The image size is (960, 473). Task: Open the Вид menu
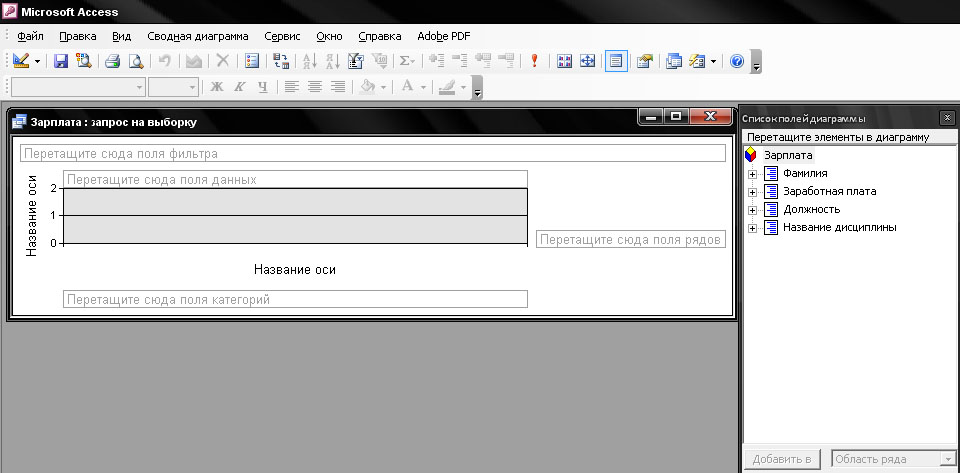pos(122,36)
